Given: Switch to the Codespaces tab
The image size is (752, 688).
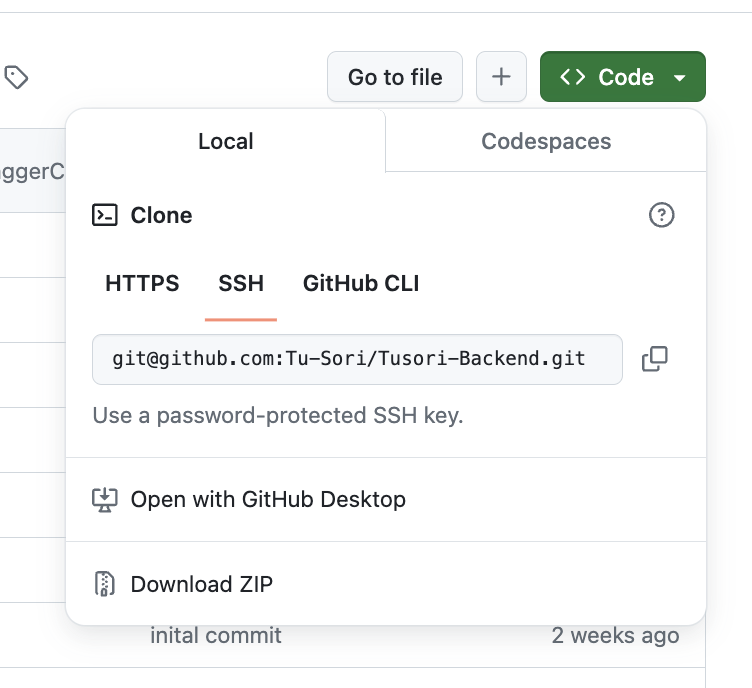Looking at the screenshot, I should click(546, 141).
